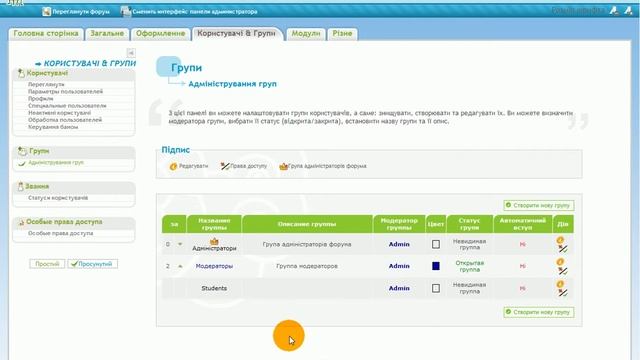
Task: Click edit icon for Students group
Action: click(x=560, y=284)
